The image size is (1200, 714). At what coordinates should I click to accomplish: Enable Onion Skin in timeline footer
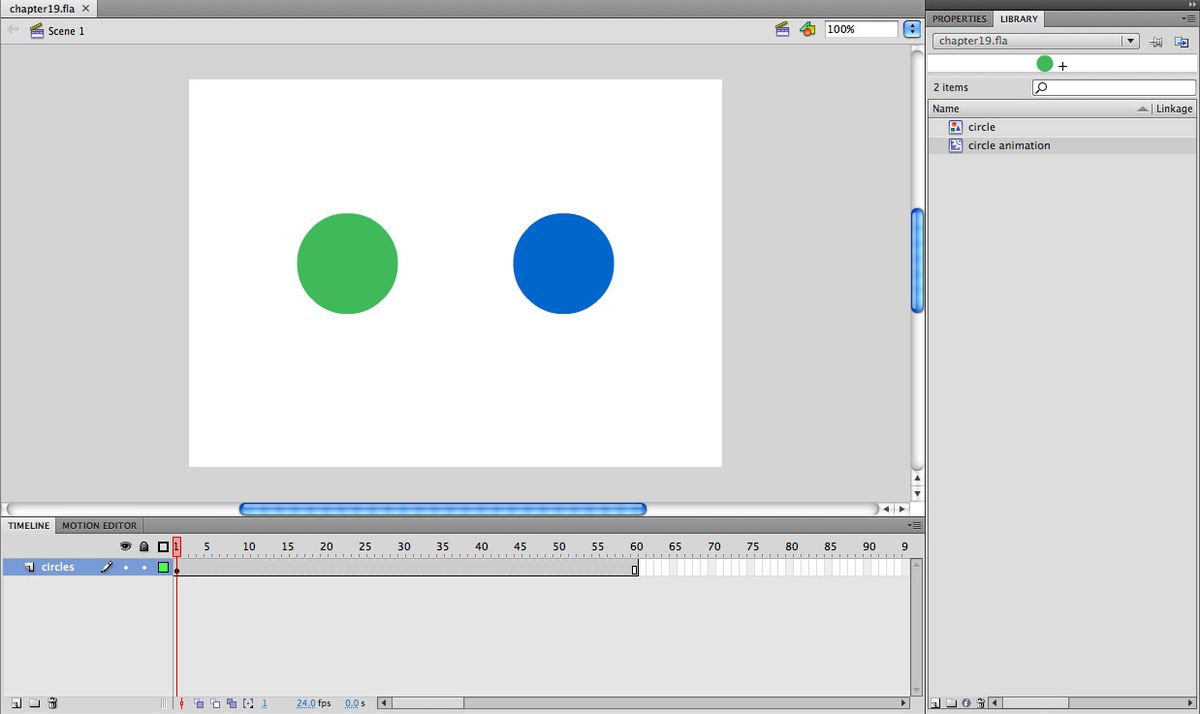pos(200,703)
